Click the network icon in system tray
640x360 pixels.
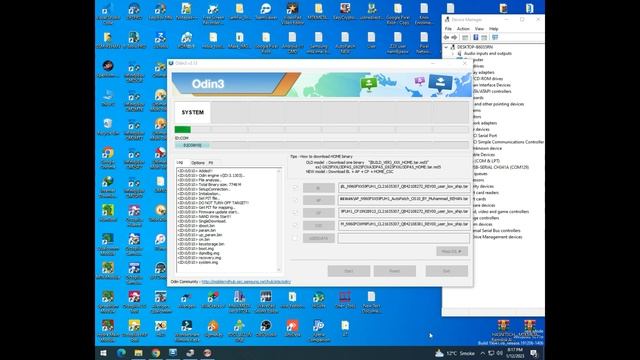click(x=491, y=353)
